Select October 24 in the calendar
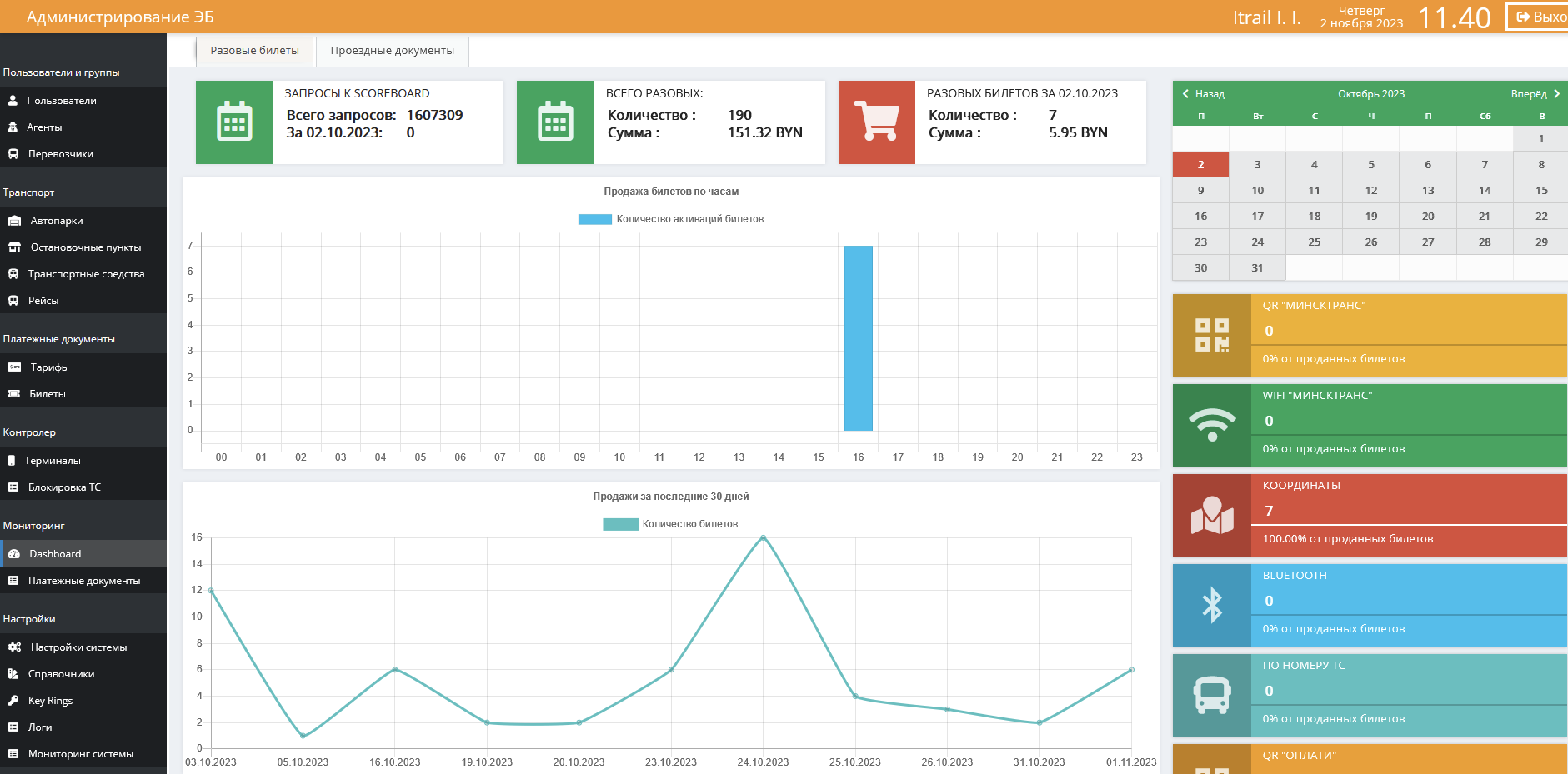Screen dimensions: 1568x774 1257,242
